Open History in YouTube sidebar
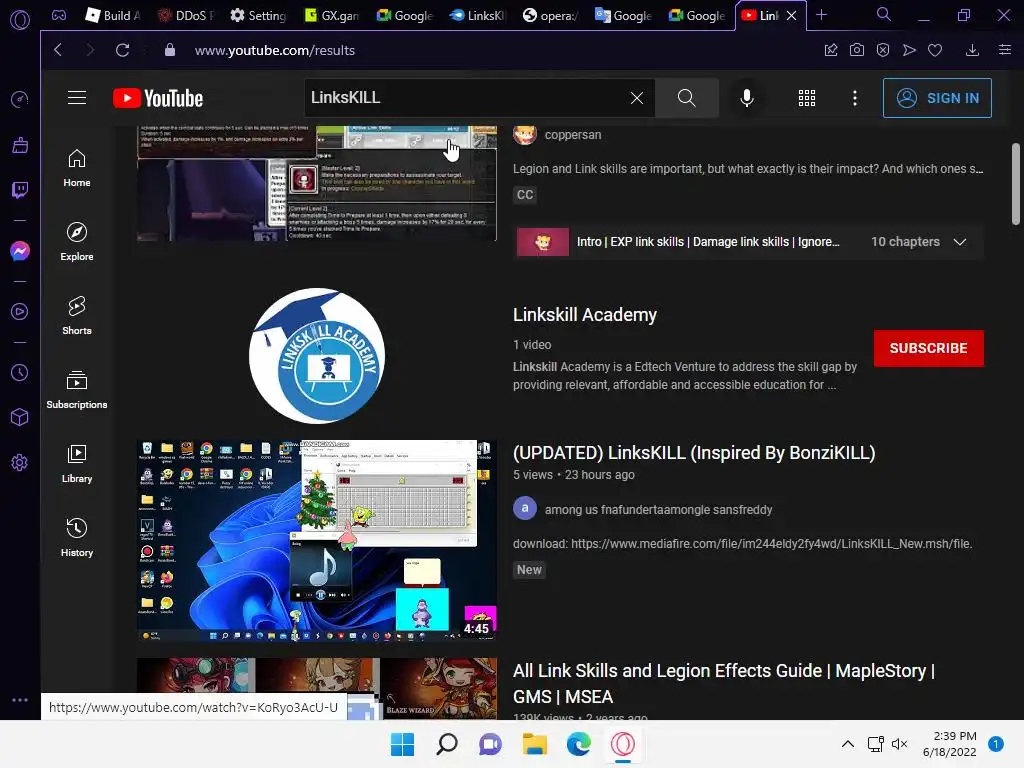 click(x=77, y=538)
